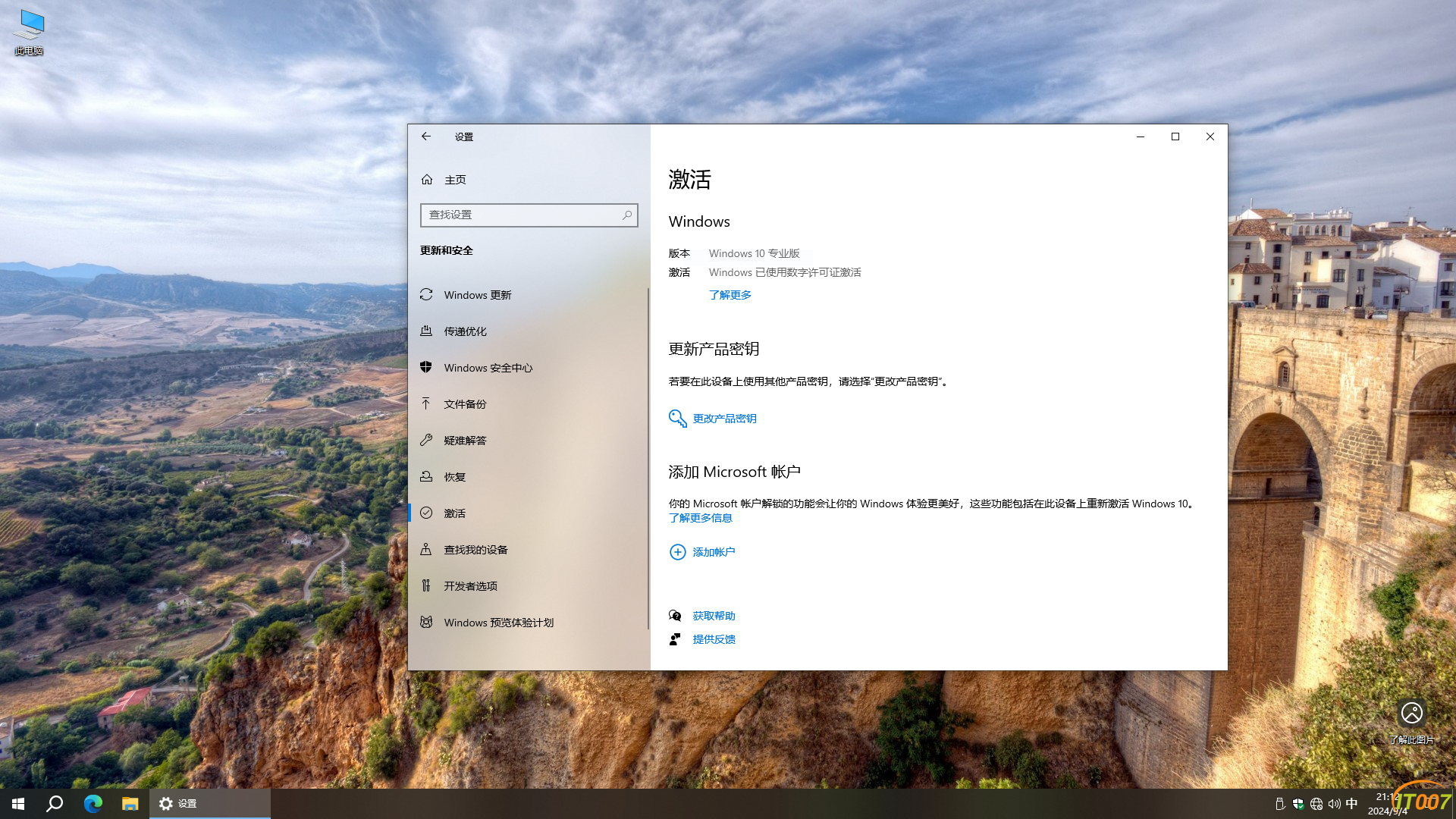Select the 文件备份 upload arrow icon
Image resolution: width=1456 pixels, height=819 pixels.
[426, 403]
